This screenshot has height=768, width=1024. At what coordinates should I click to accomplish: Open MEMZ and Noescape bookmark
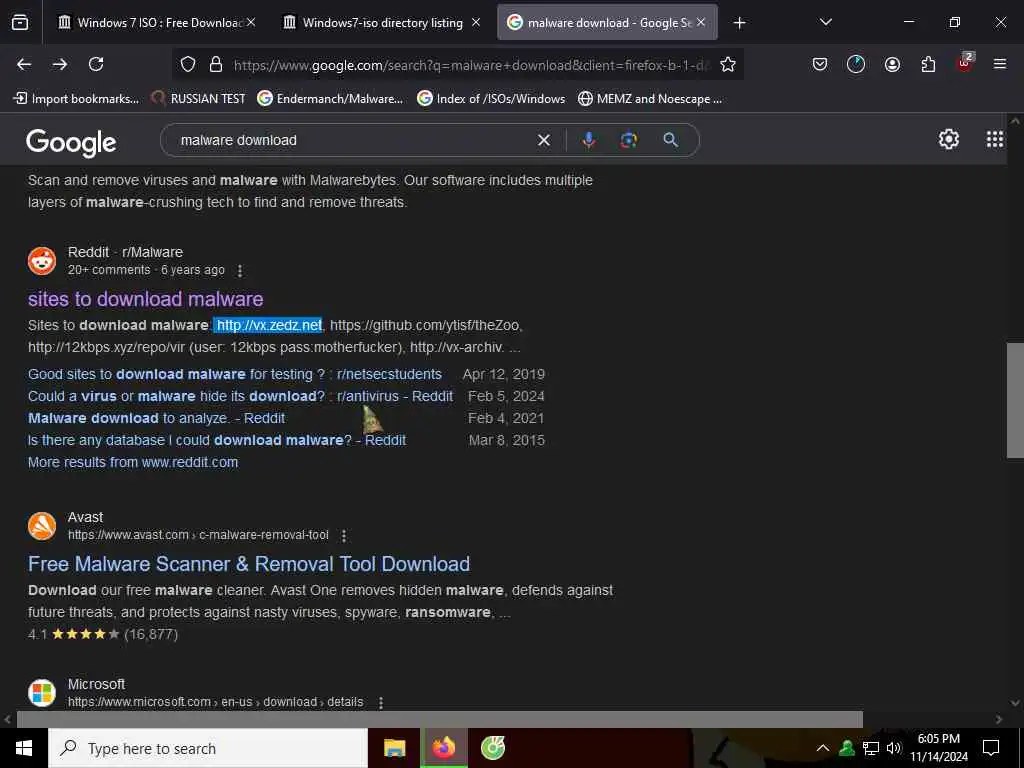[x=651, y=99]
